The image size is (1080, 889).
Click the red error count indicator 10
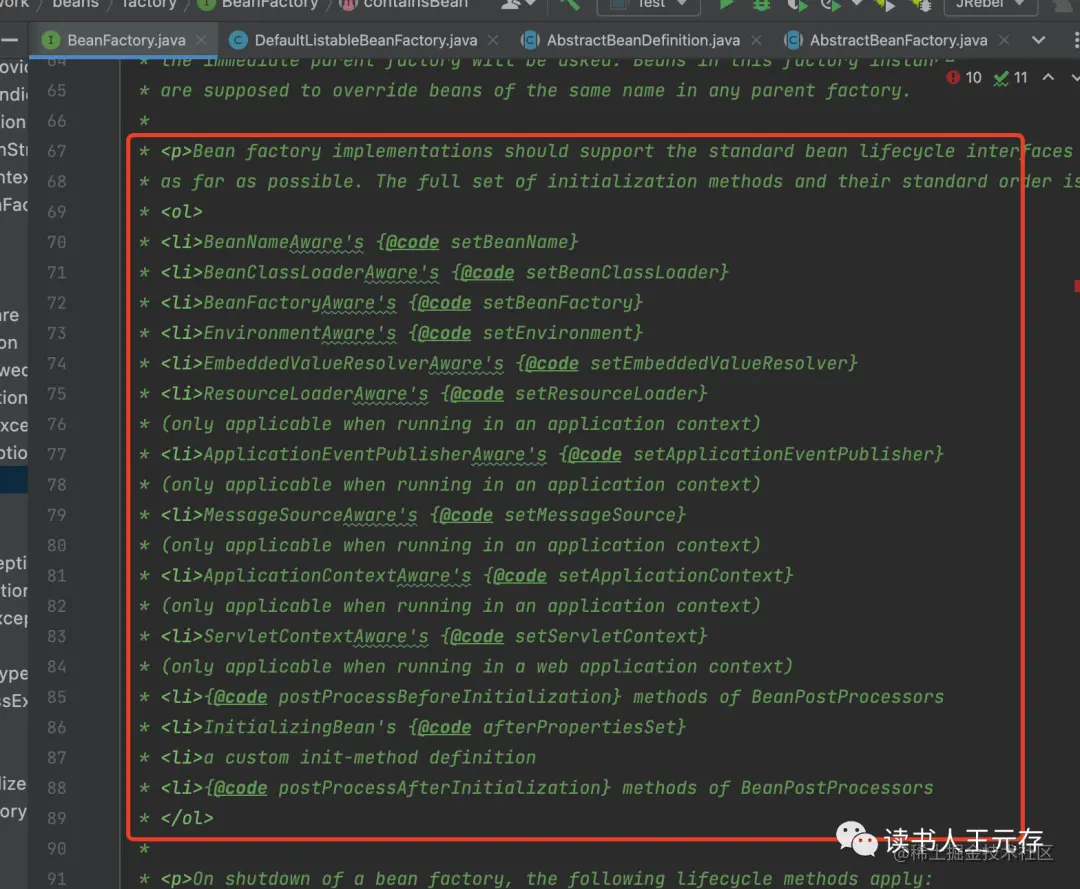[x=964, y=78]
